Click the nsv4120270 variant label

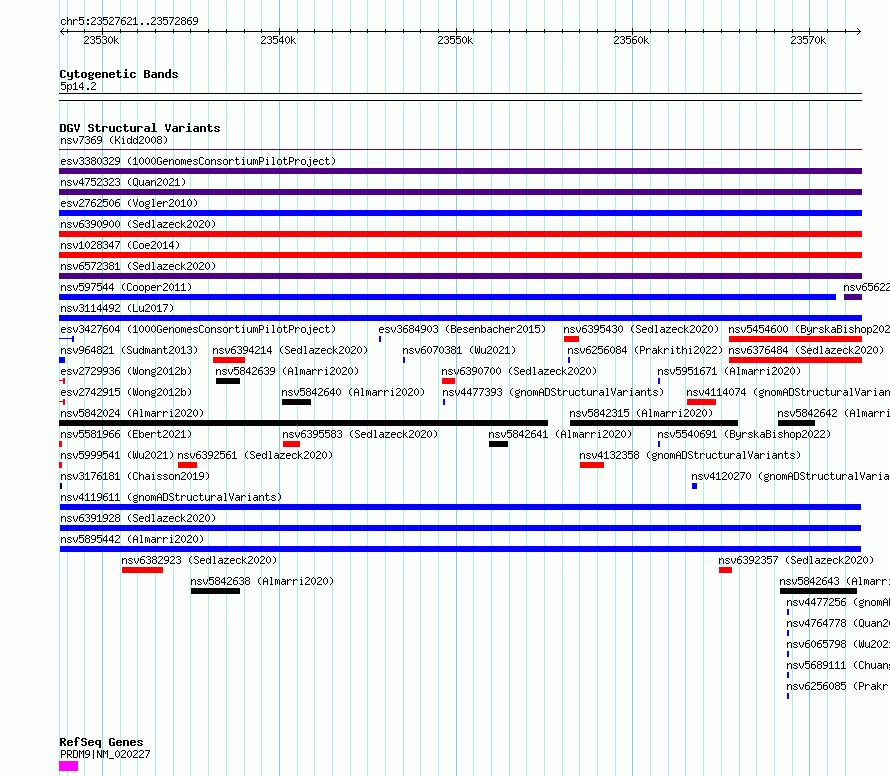click(790, 476)
